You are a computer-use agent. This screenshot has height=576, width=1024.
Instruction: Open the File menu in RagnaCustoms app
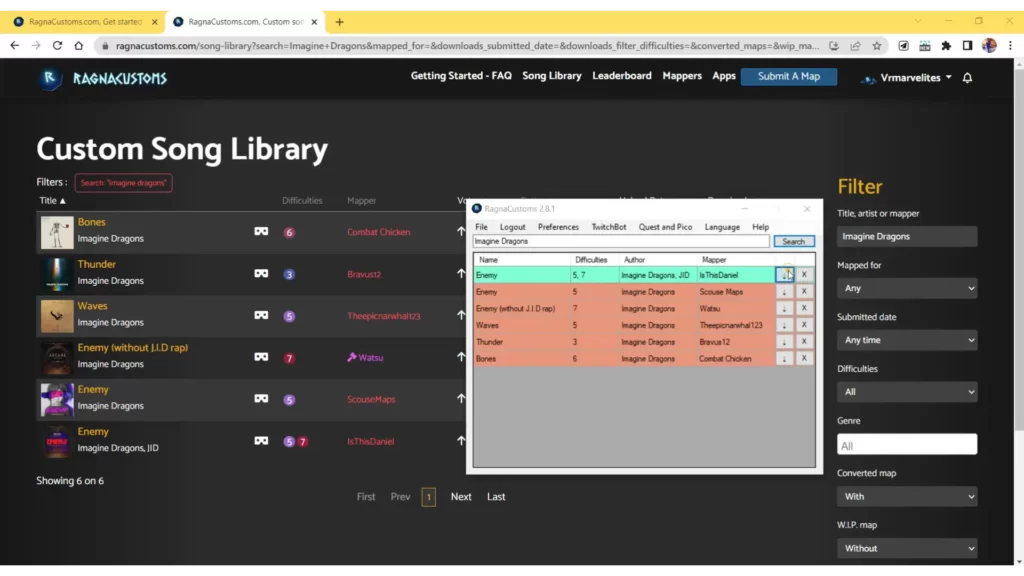(x=481, y=227)
